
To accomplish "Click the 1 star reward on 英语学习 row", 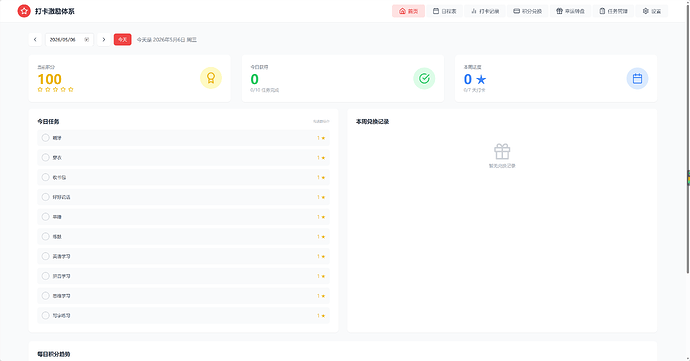I will tap(321, 256).
